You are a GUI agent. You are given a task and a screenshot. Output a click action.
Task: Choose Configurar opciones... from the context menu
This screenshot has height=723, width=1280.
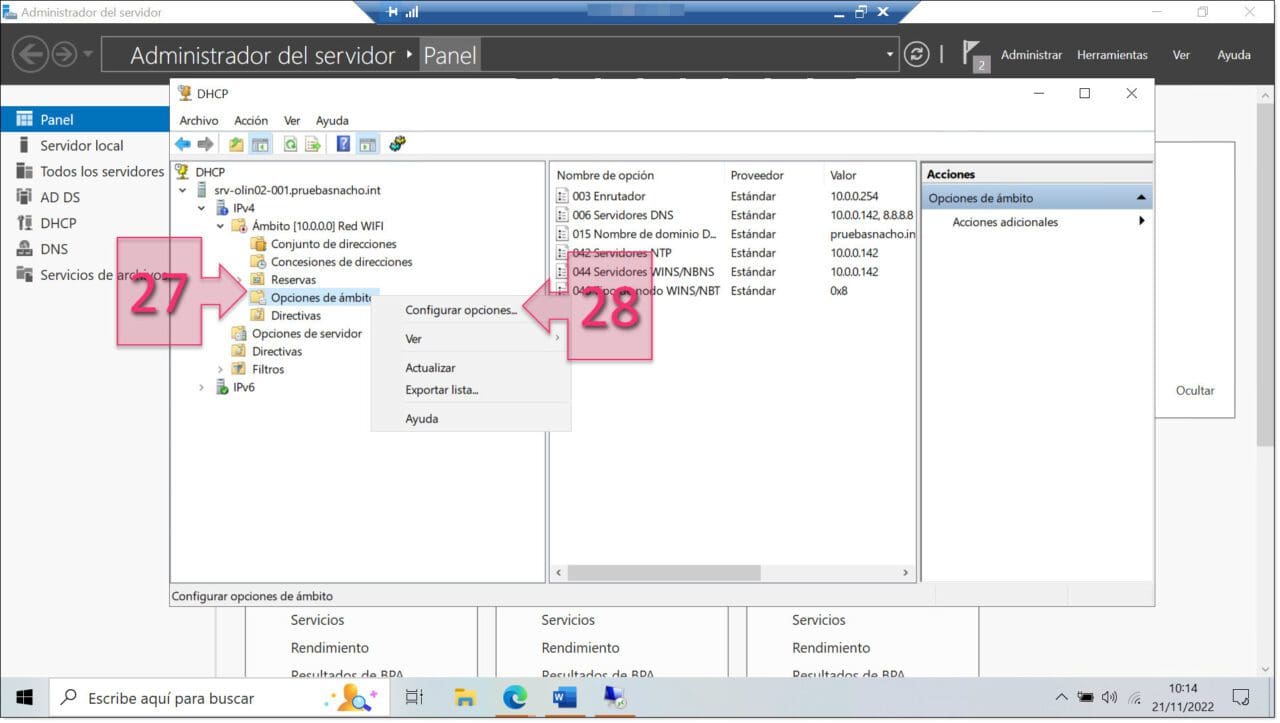tap(461, 311)
